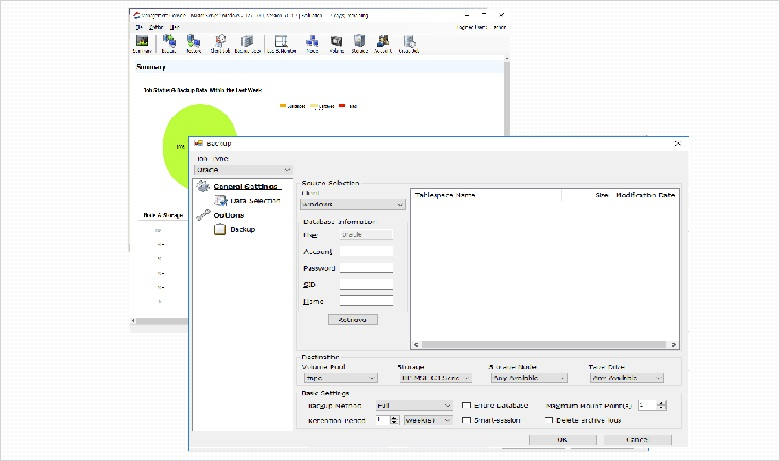Screen dimensions: 780x461
Task: Click the Maximum Mount Point(s) spinner arrows
Action: click(662, 406)
